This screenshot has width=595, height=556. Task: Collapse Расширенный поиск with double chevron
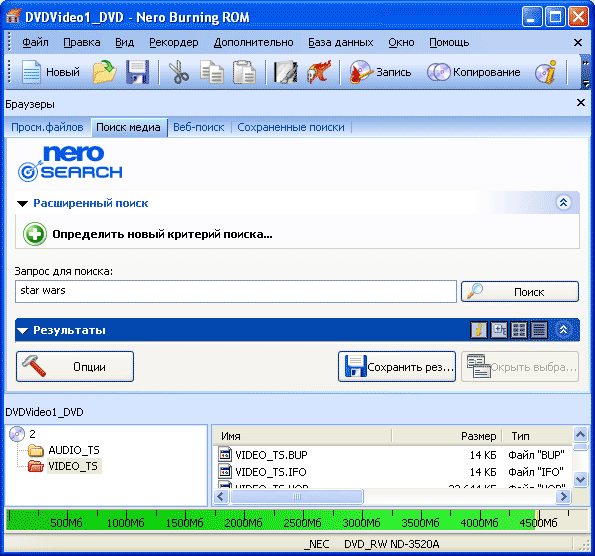564,202
